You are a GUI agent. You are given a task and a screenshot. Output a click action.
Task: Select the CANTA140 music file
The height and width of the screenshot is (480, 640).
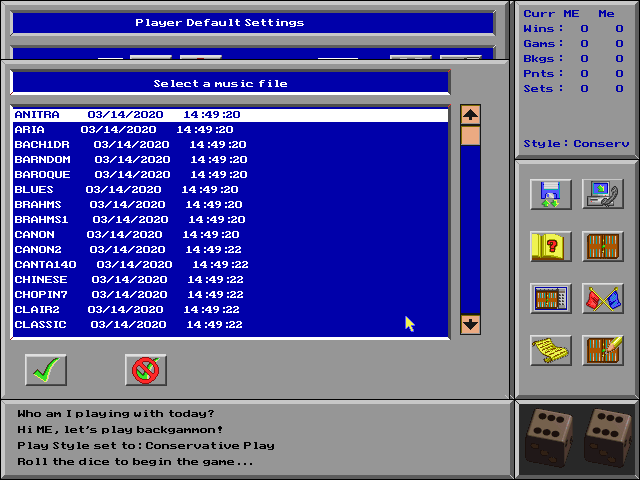[231, 264]
